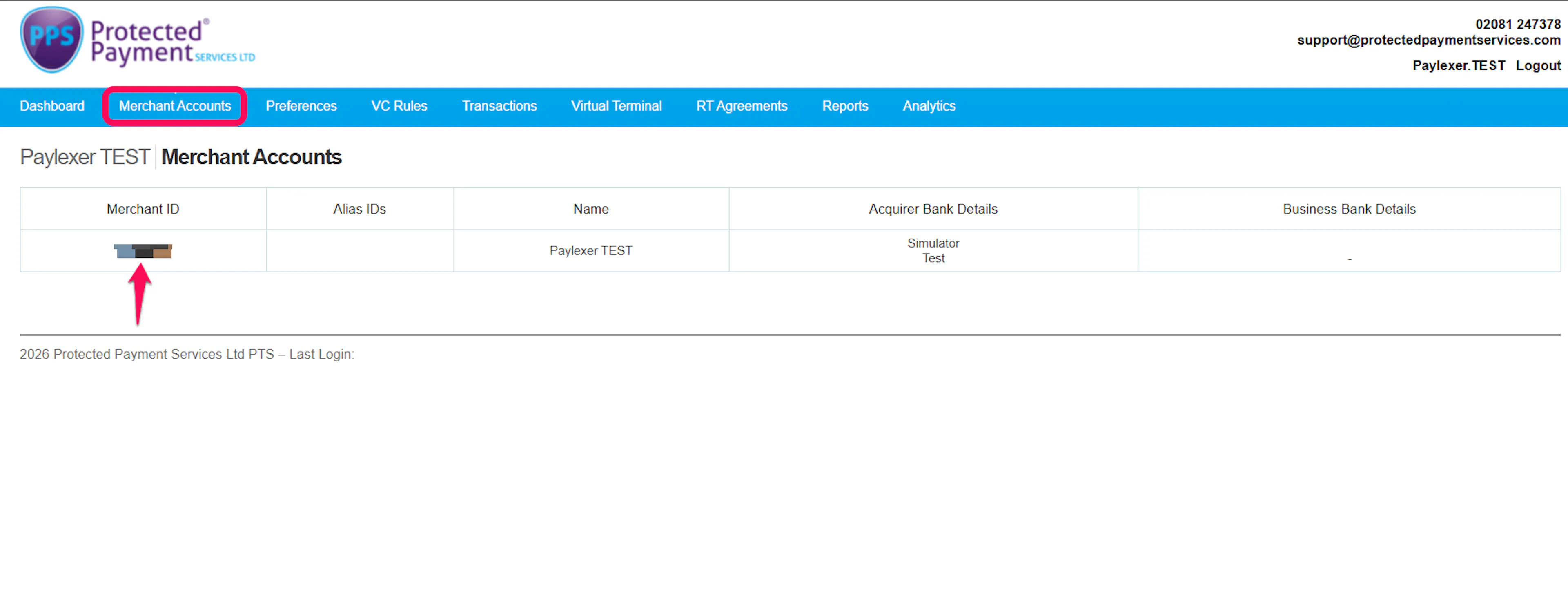
Task: Click the PPS shield logo
Action: click(x=51, y=40)
